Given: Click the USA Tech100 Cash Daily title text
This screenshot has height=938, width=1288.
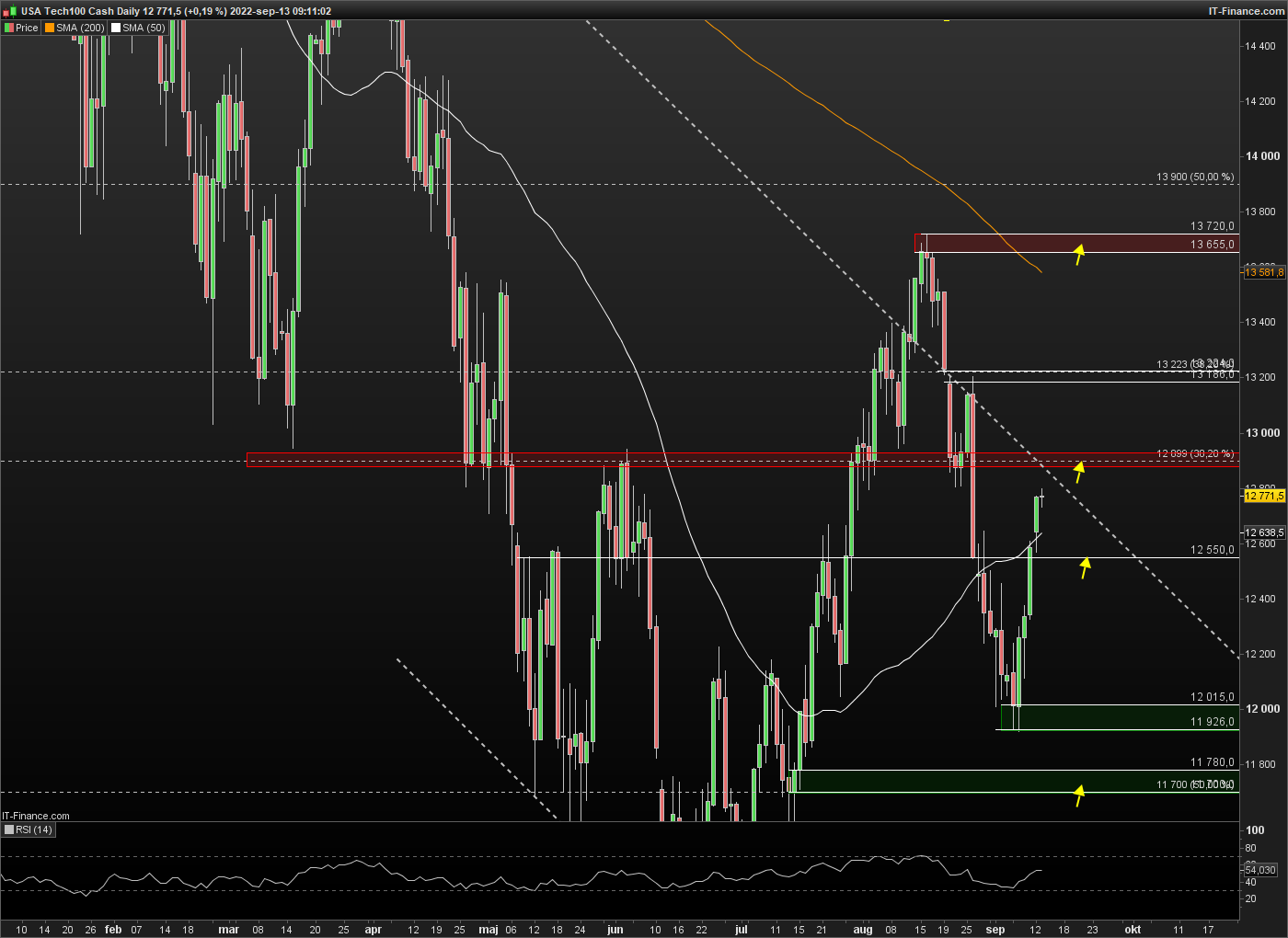Looking at the screenshot, I should [x=81, y=11].
